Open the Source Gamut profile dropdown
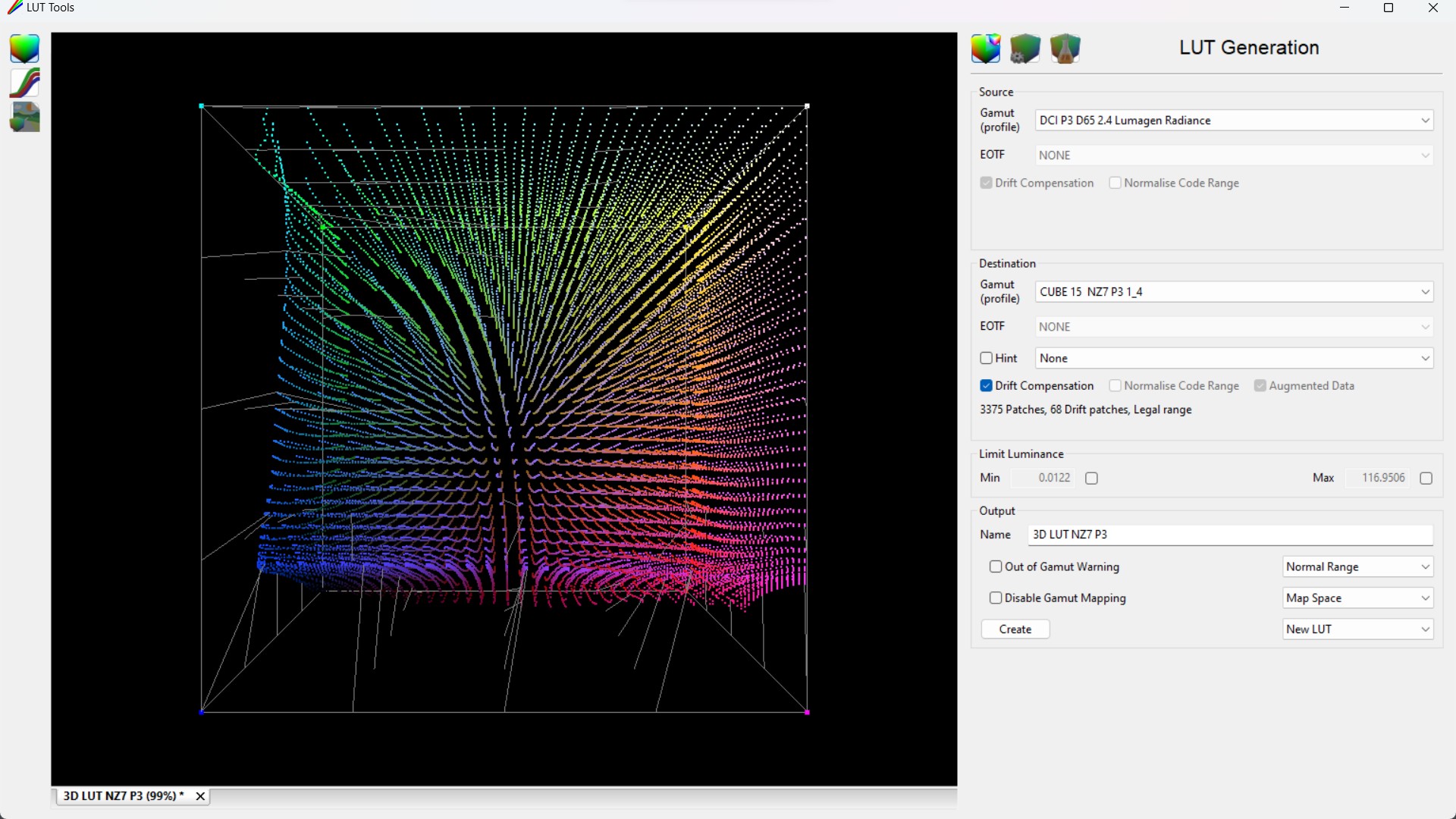 [x=1233, y=120]
